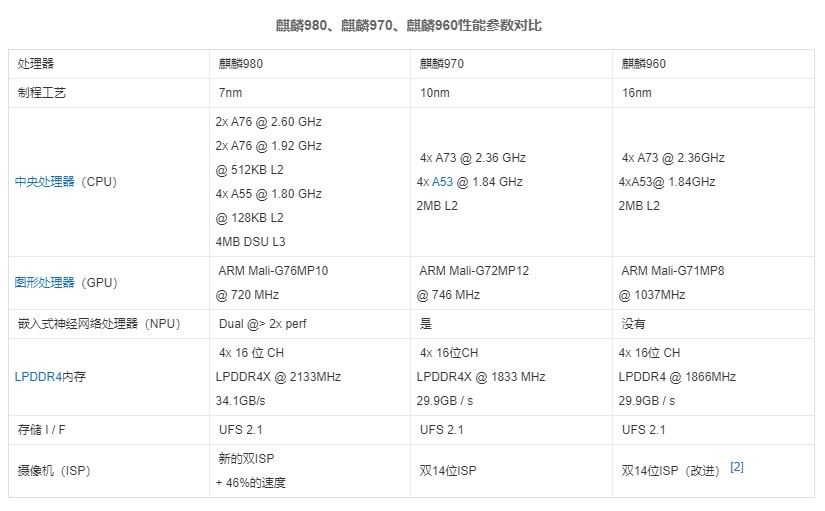Click the ARM Mali-G72MP12 text
The image size is (825, 511).
(474, 271)
